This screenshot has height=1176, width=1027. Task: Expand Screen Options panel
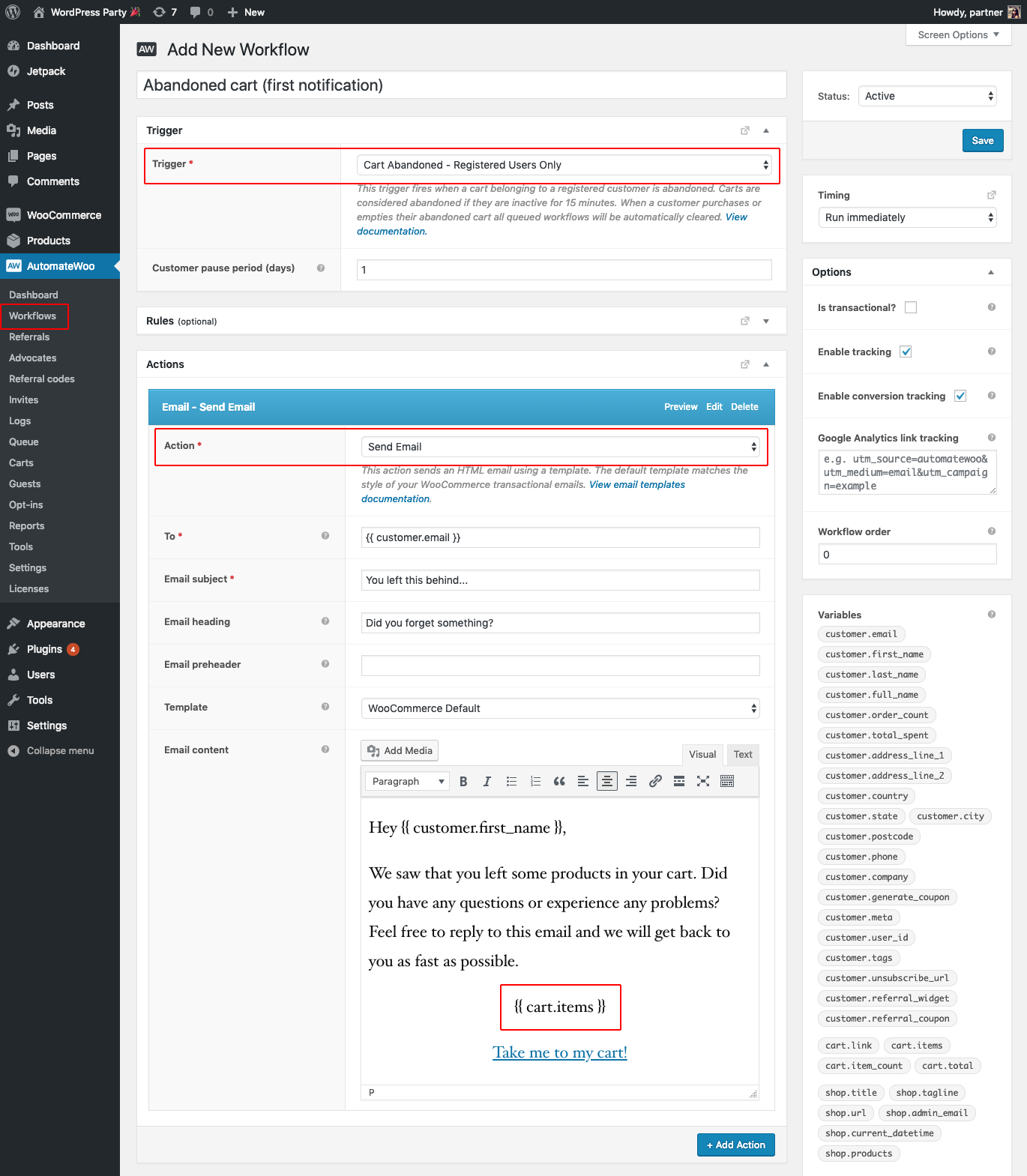[x=958, y=34]
